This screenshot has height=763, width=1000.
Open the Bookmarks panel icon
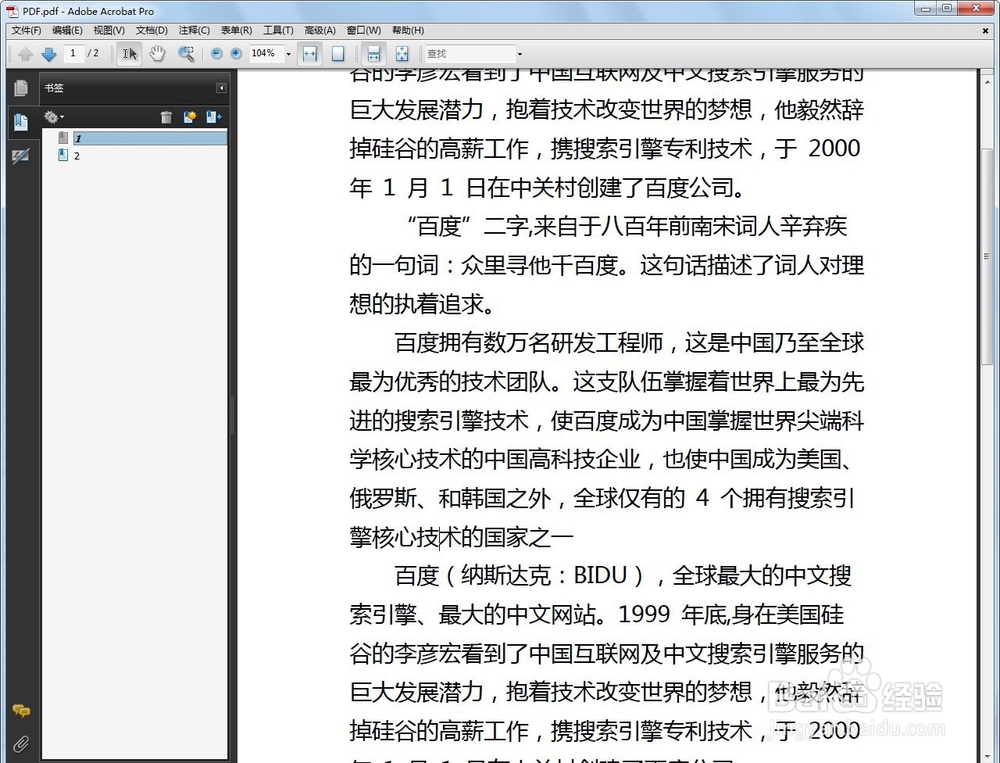[21, 122]
